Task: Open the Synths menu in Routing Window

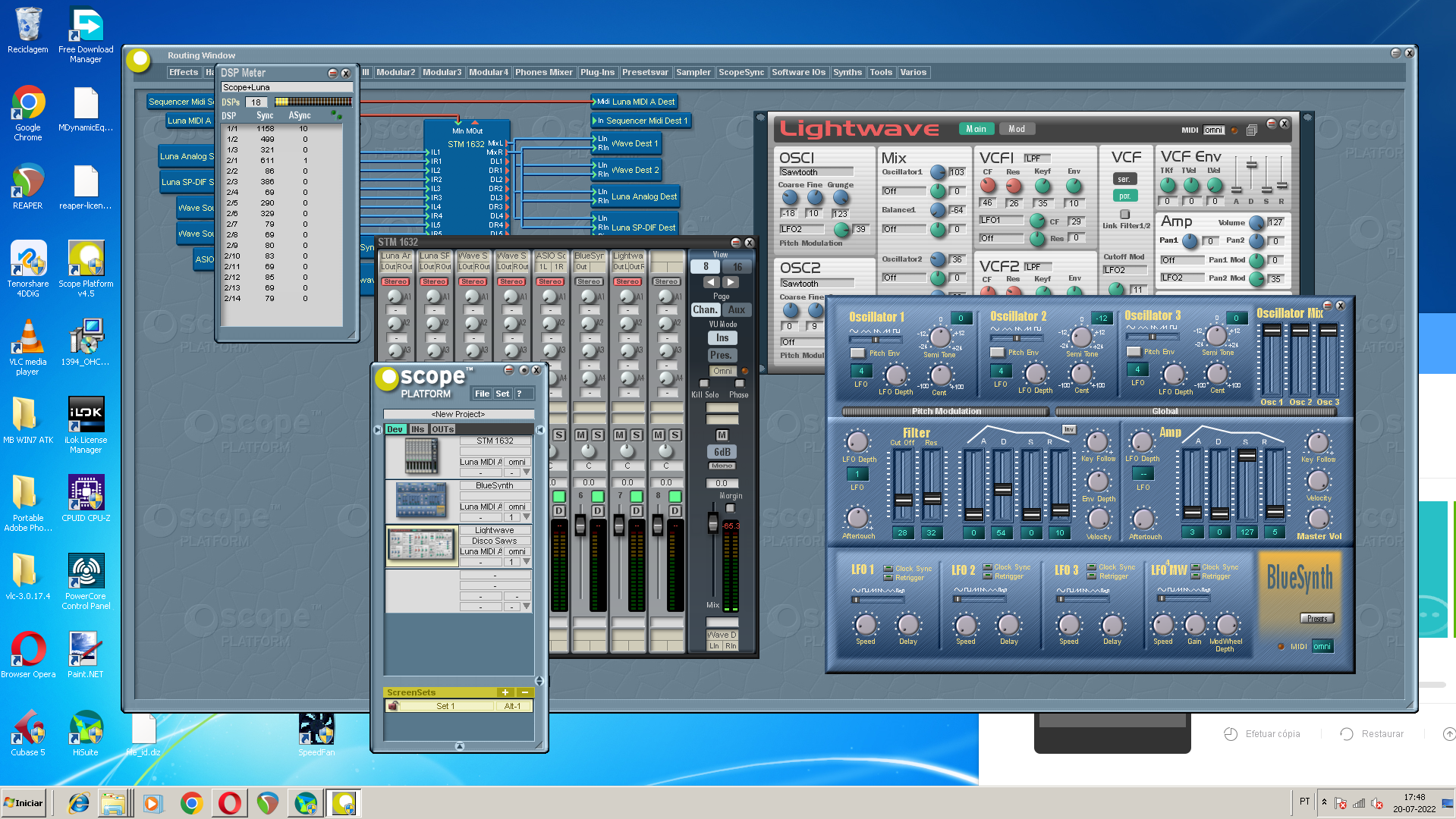Action: click(x=847, y=73)
